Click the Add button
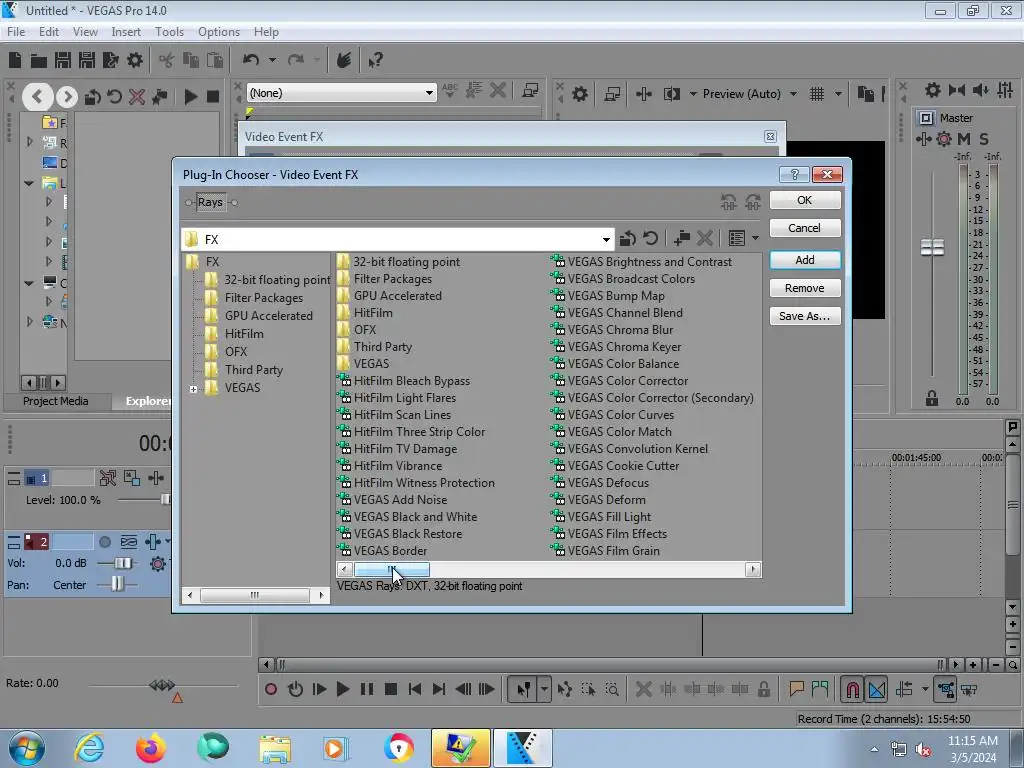This screenshot has height=768, width=1024. 805,260
